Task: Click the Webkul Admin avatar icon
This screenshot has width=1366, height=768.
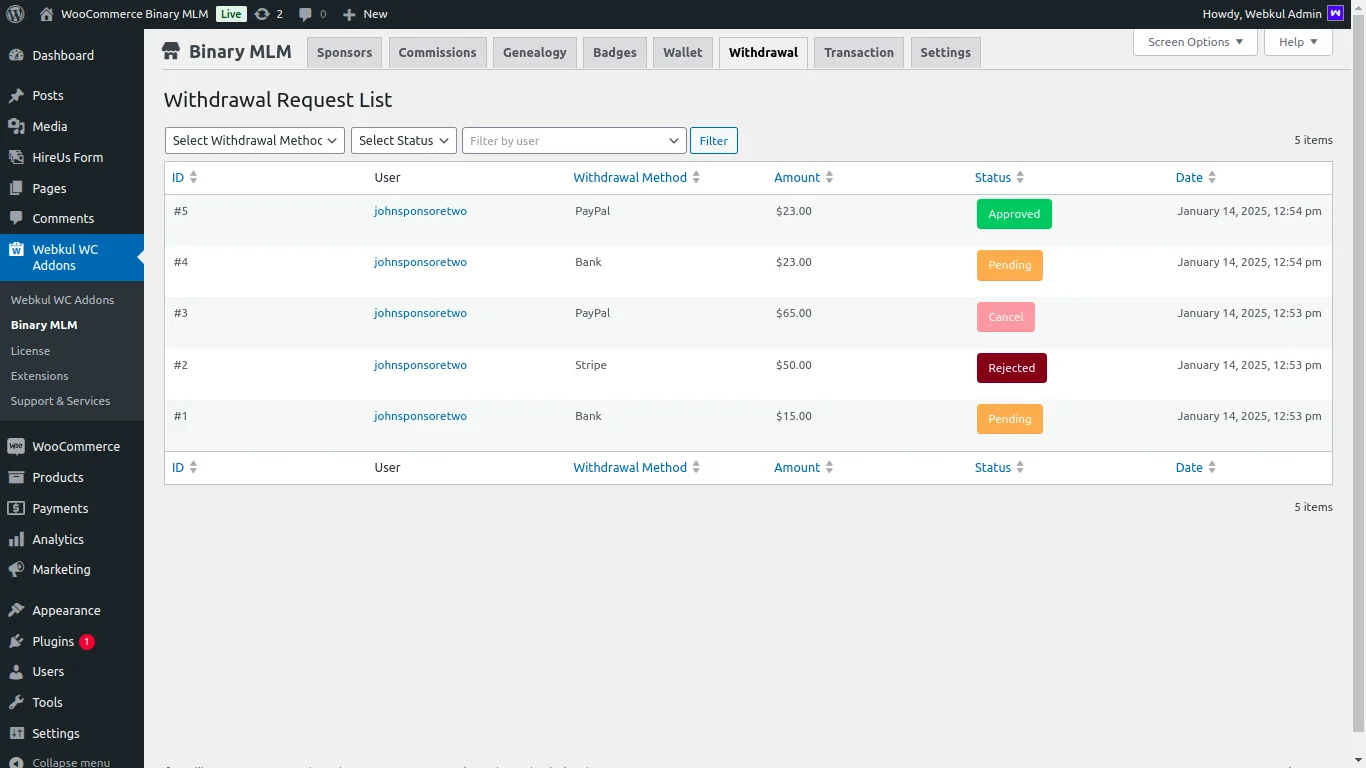Action: pyautogui.click(x=1335, y=14)
